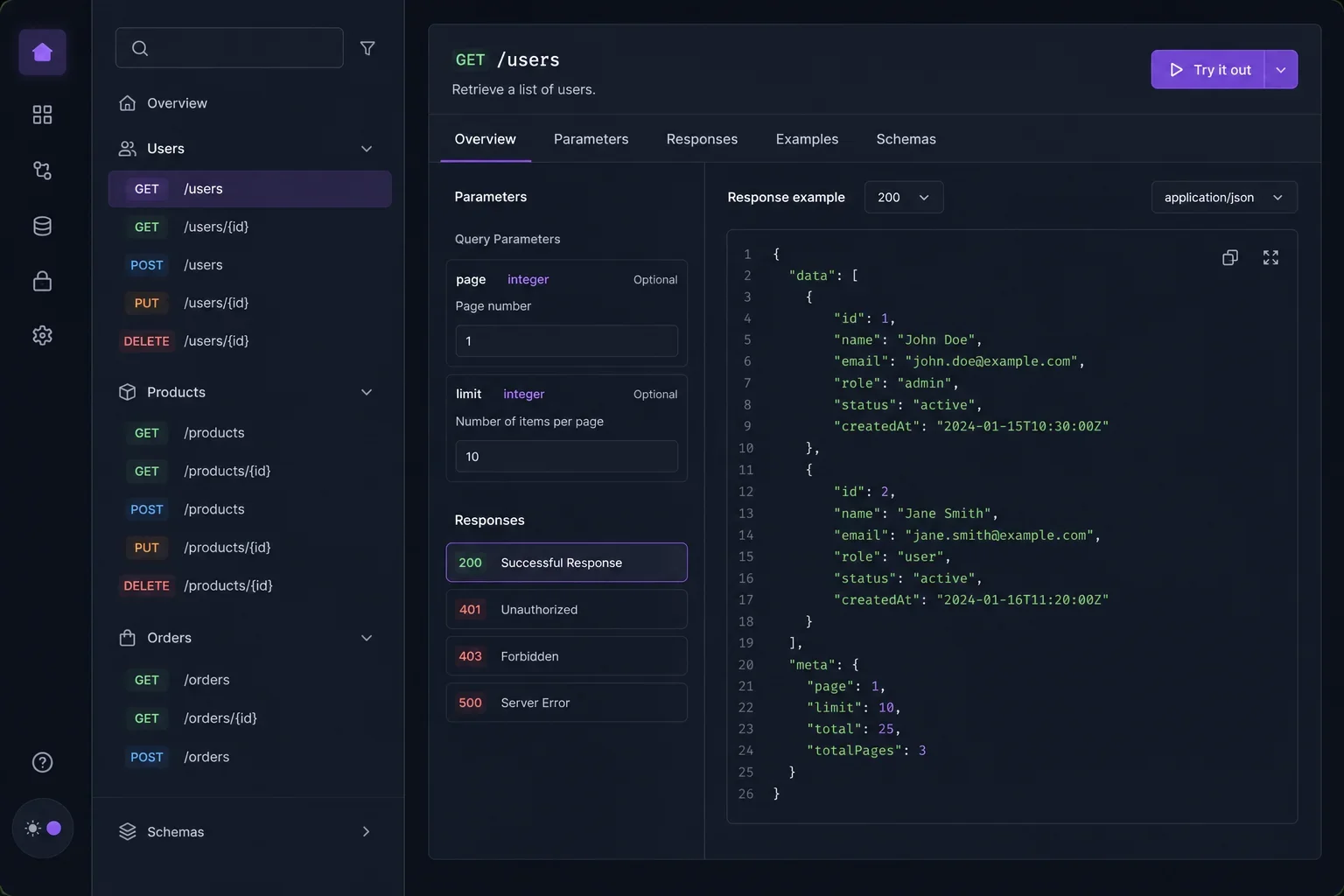Collapse the Users section chevron
1344x896 pixels.
(367, 149)
